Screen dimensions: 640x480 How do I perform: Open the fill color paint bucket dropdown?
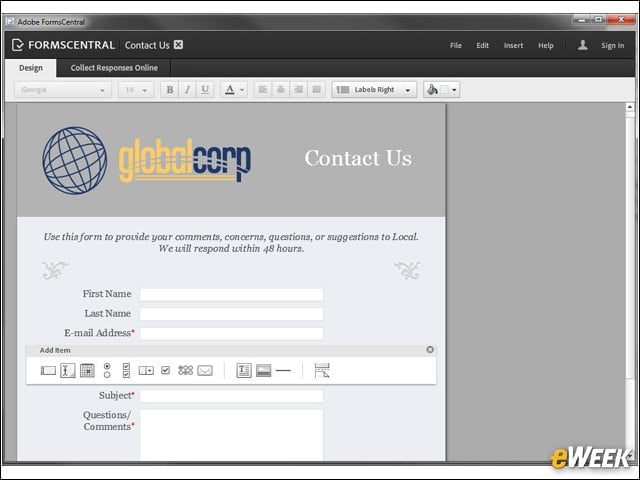tap(442, 90)
